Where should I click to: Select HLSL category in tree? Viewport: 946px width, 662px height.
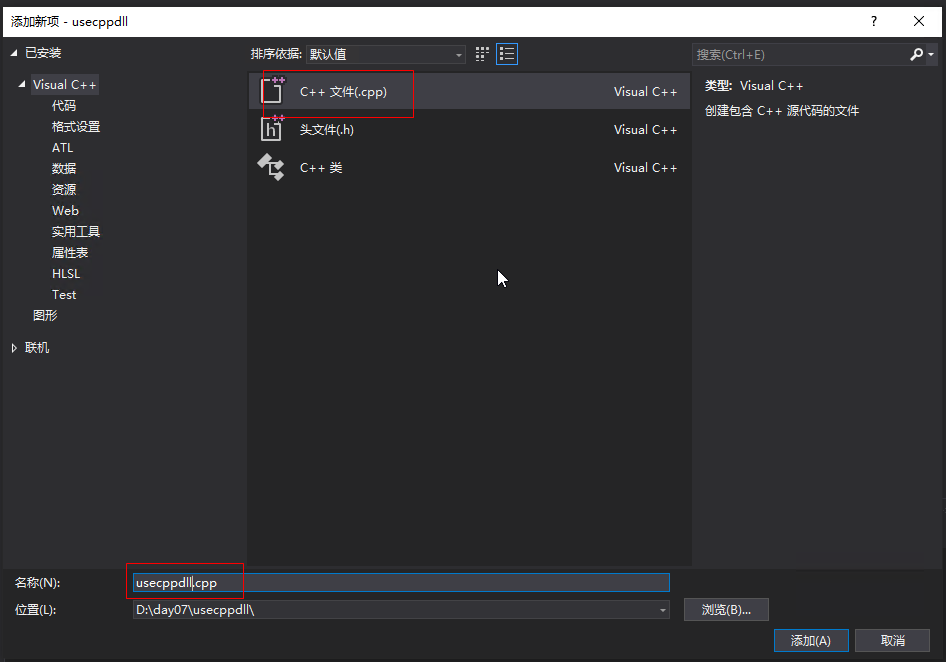tap(66, 274)
